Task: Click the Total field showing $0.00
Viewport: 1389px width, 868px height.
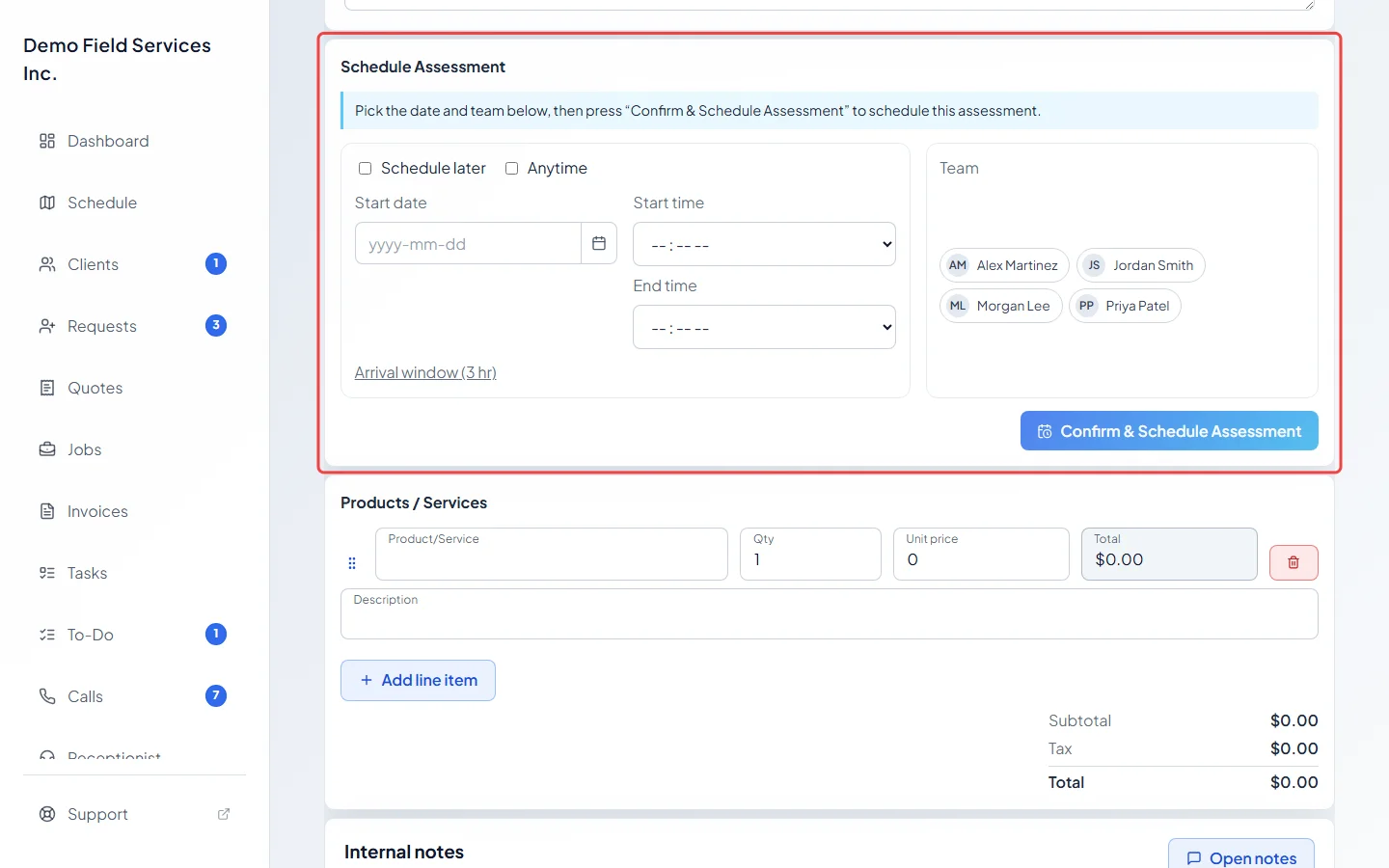Action: tap(1169, 554)
